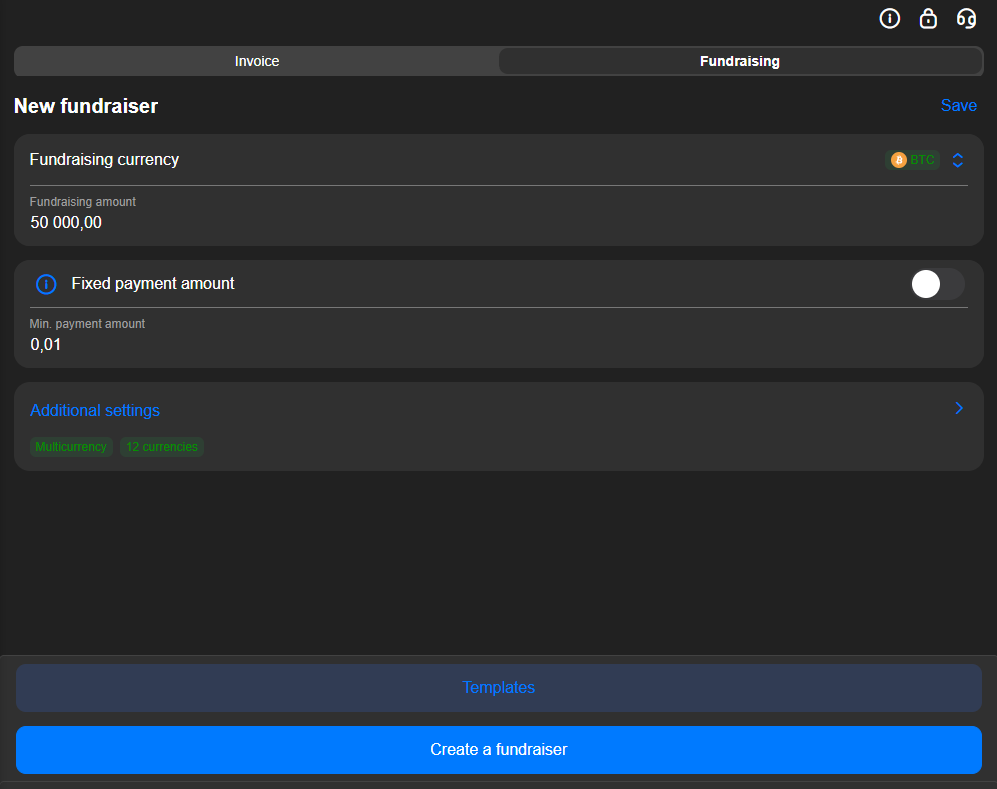Open the Templates button
Image resolution: width=997 pixels, height=789 pixels.
tap(498, 688)
